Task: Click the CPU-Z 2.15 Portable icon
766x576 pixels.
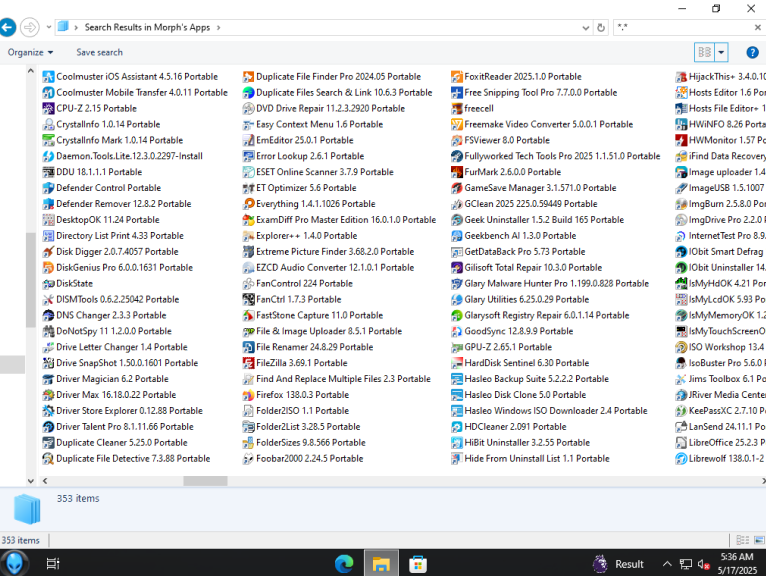Action: 48,108
